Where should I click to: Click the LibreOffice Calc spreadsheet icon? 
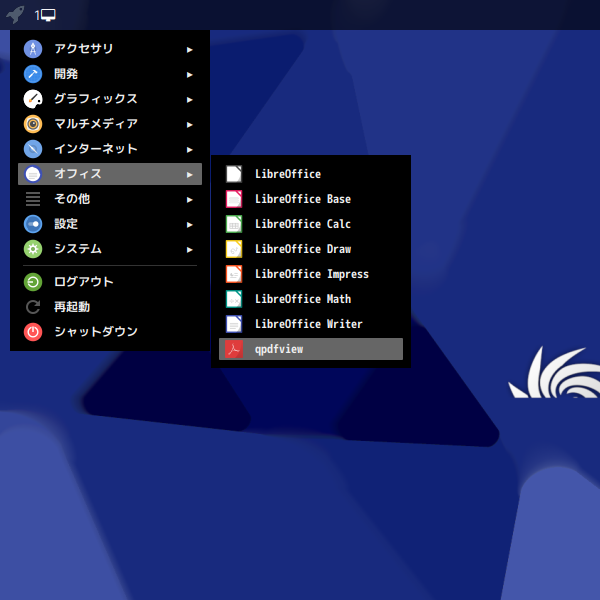(x=234, y=224)
